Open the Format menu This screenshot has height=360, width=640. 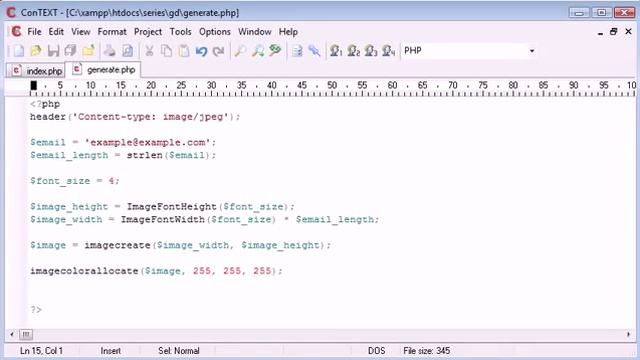tap(112, 32)
